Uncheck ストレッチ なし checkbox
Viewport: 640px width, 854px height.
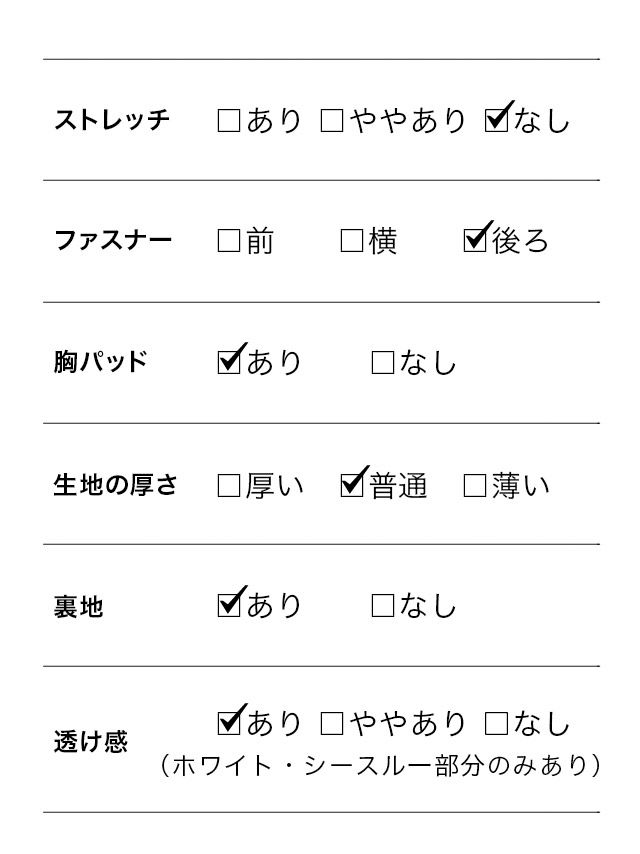(495, 121)
